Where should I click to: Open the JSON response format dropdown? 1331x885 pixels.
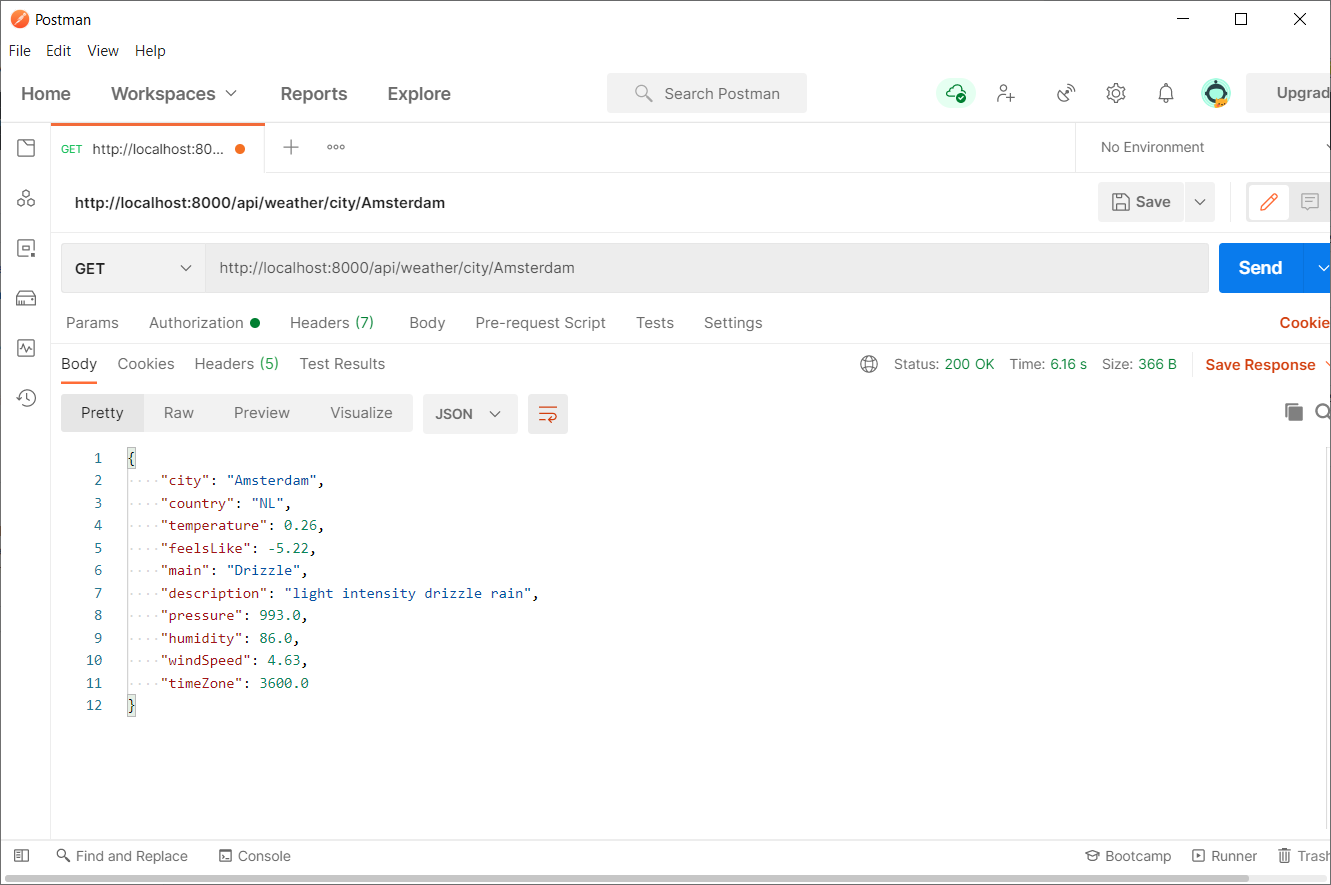[469, 413]
